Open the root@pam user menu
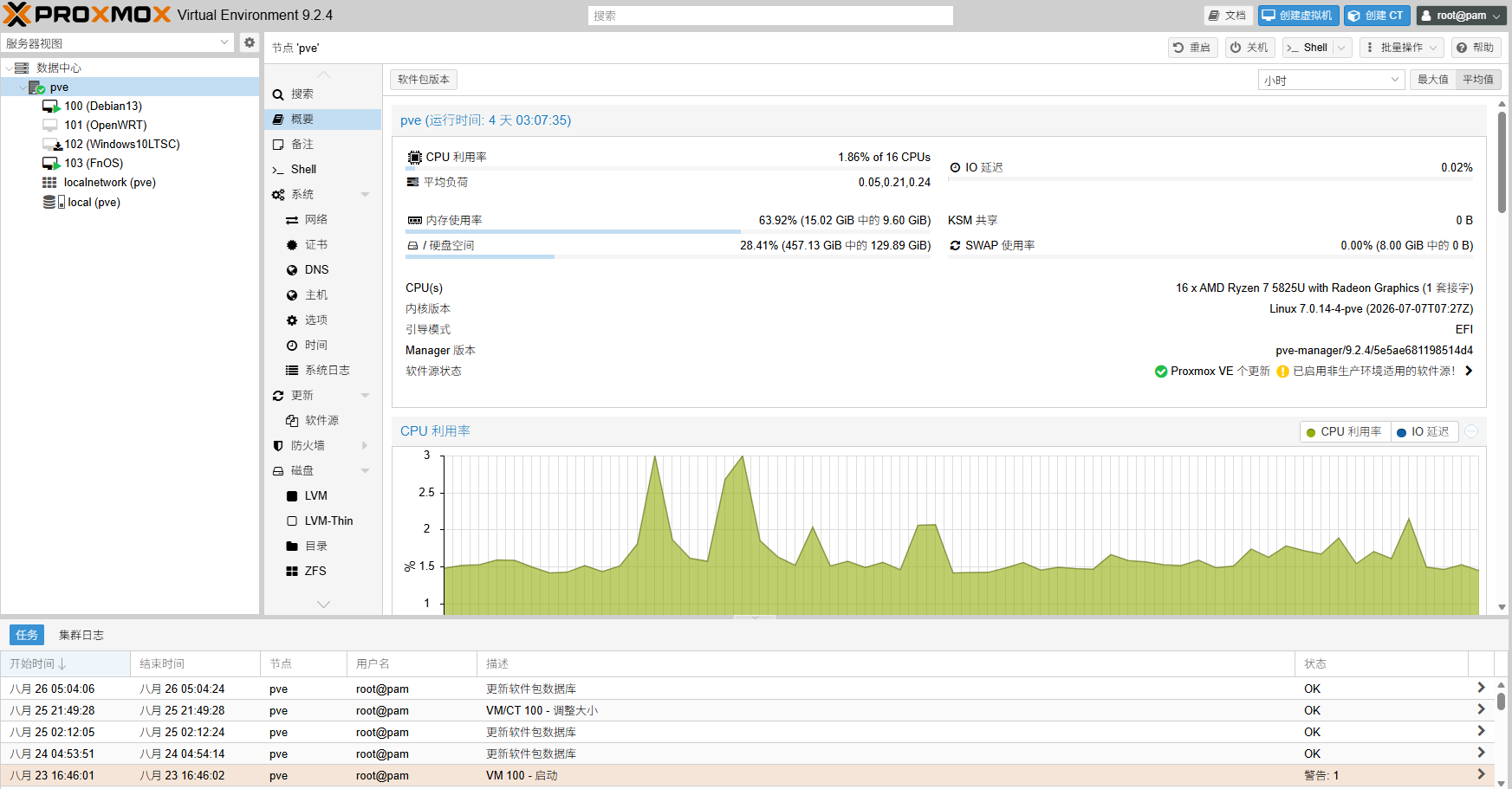The width and height of the screenshot is (1512, 789). [1462, 16]
